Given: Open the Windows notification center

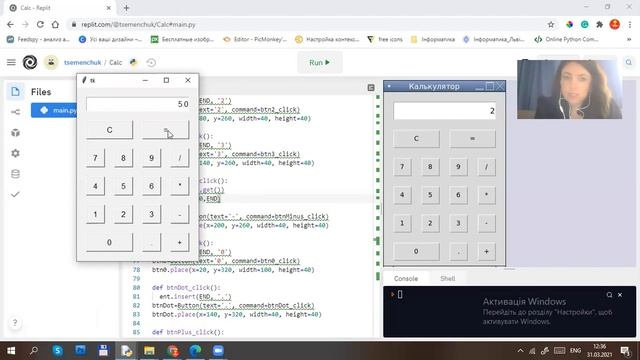Looking at the screenshot, I should coord(625,351).
